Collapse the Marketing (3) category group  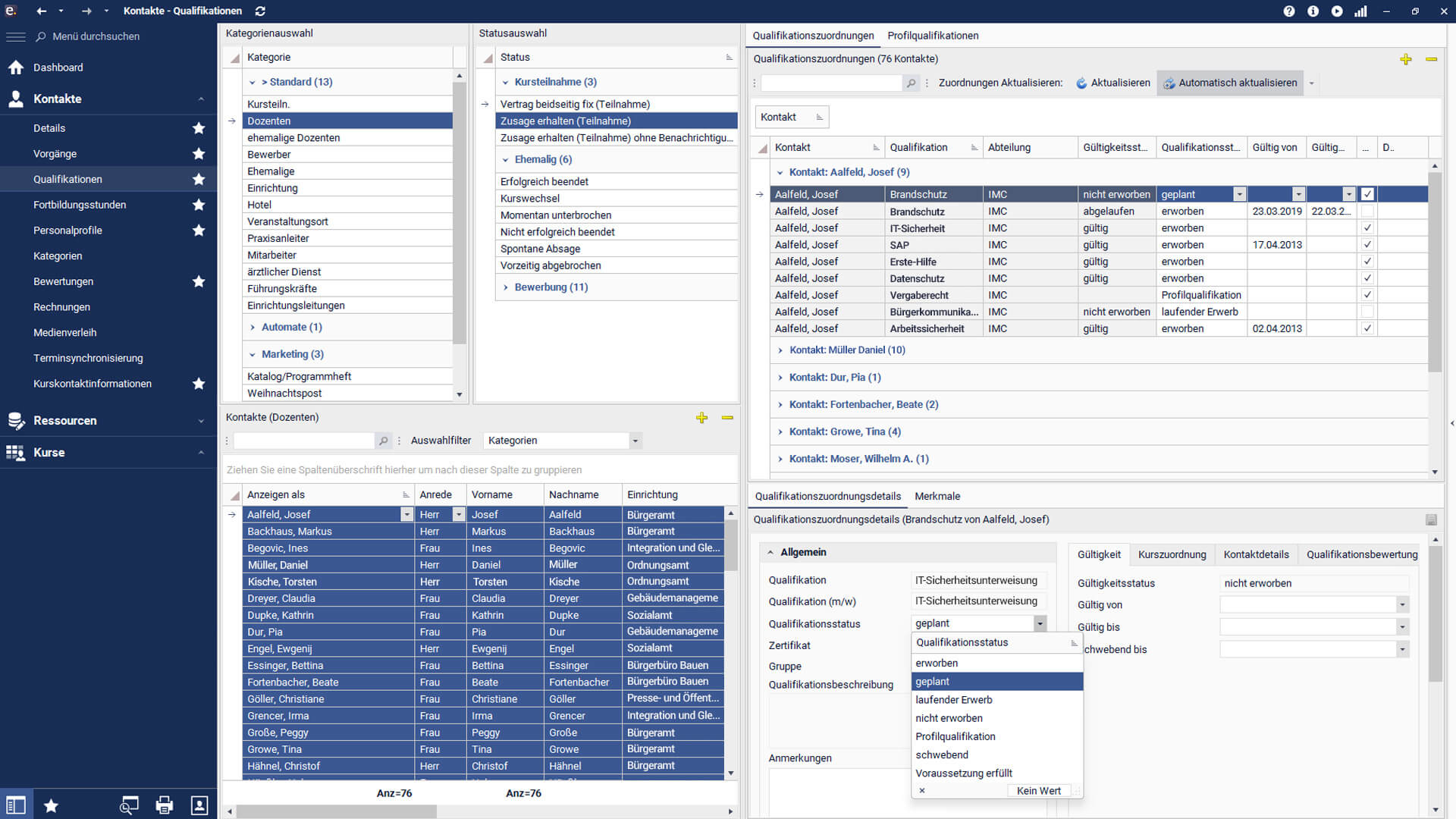pos(253,355)
